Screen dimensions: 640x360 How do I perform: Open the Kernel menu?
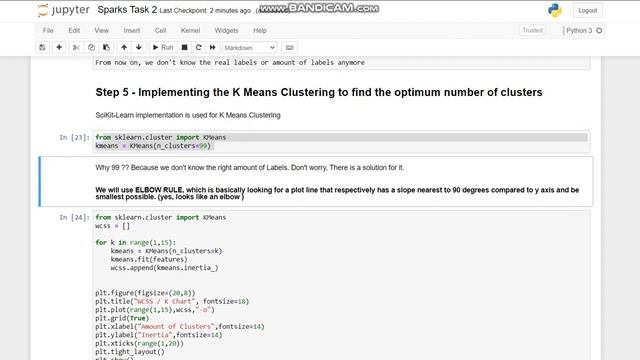pos(190,31)
